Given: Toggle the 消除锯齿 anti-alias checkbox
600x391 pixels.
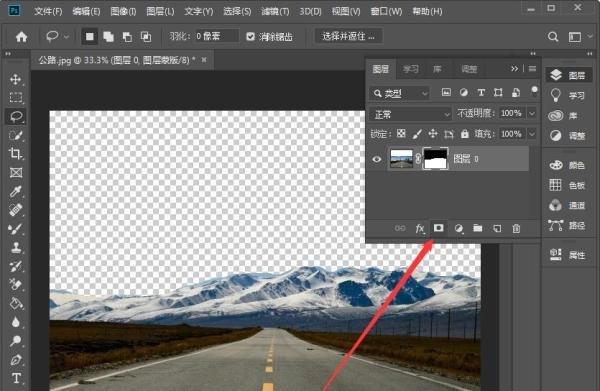Looking at the screenshot, I should (x=251, y=36).
